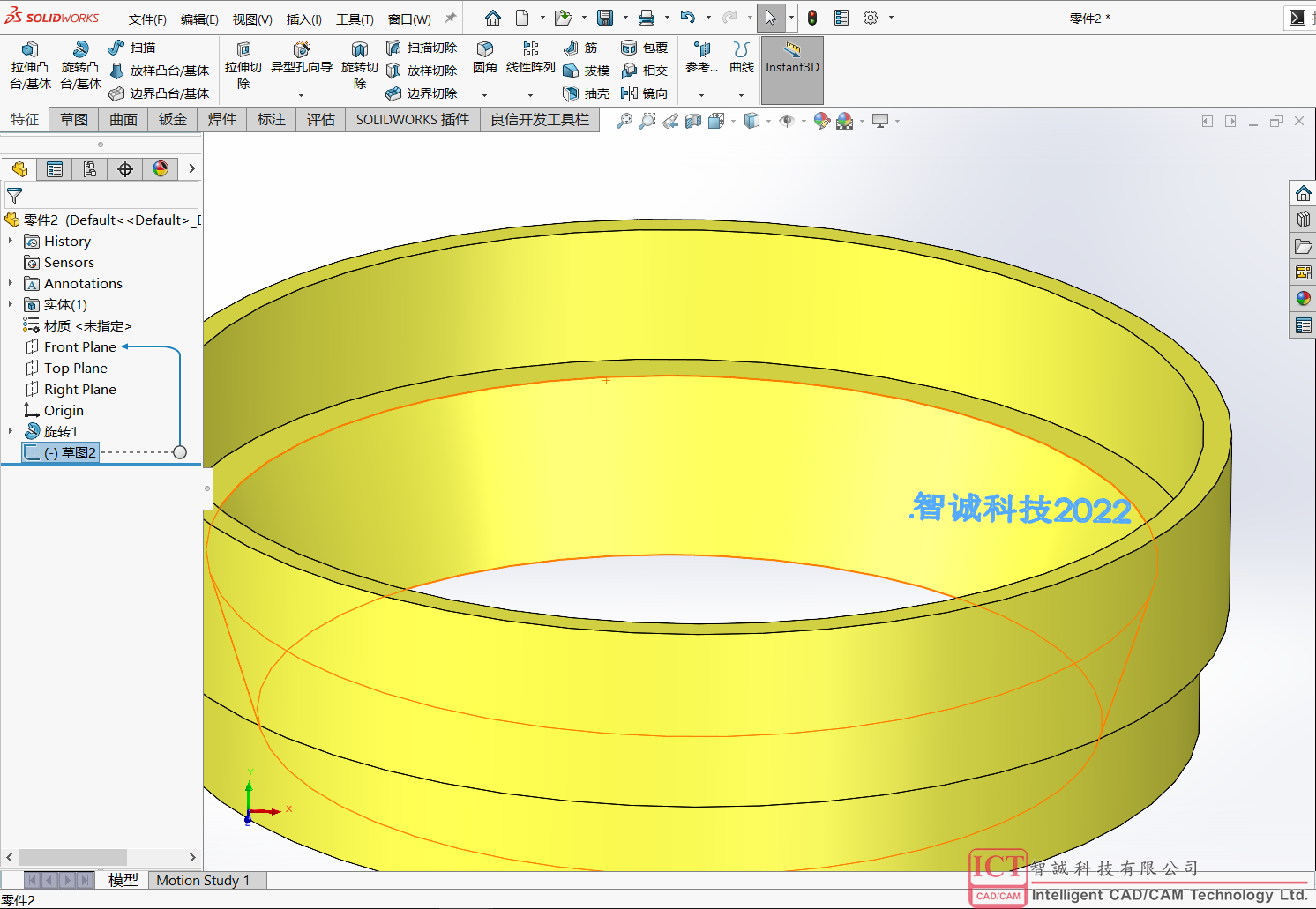Viewport: 1316px width, 909px height.
Task: Click the Home icon in the top toolbar
Action: point(493,18)
